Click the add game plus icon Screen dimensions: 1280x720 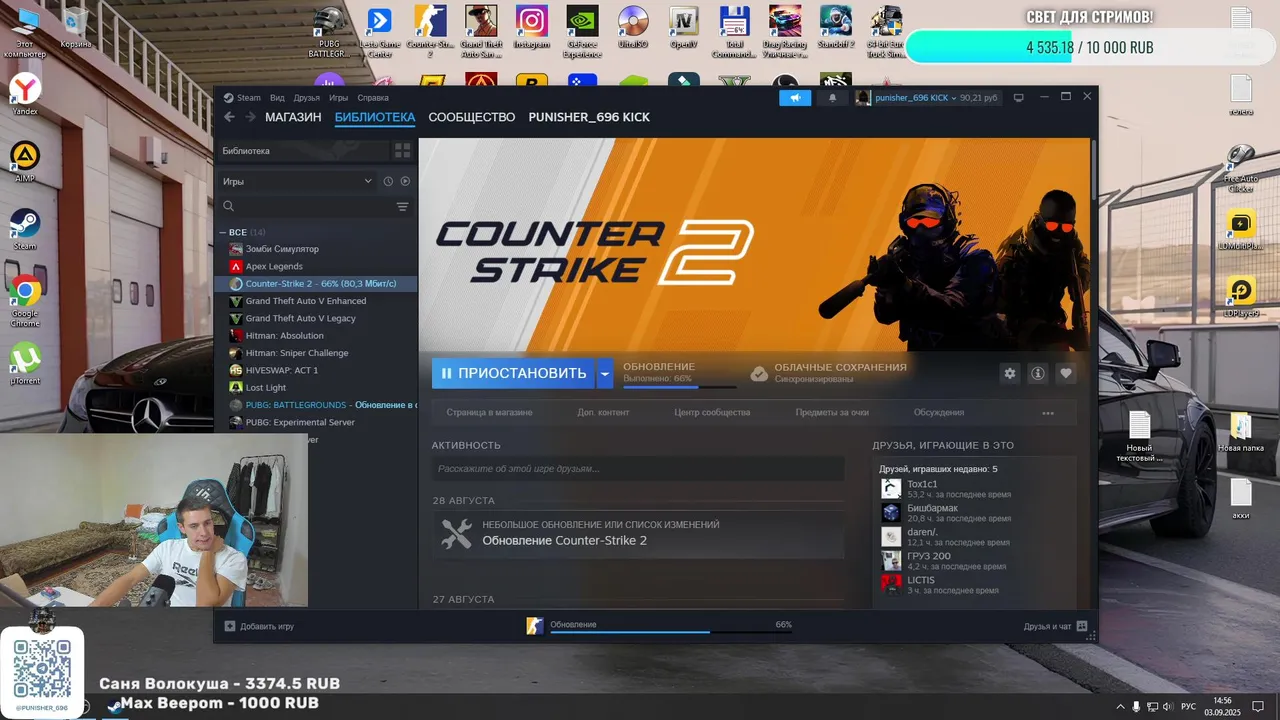click(229, 626)
